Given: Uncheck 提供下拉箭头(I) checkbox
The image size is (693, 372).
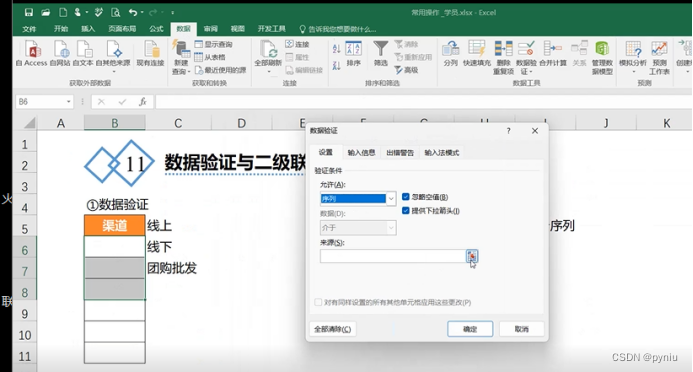Looking at the screenshot, I should 405,211.
